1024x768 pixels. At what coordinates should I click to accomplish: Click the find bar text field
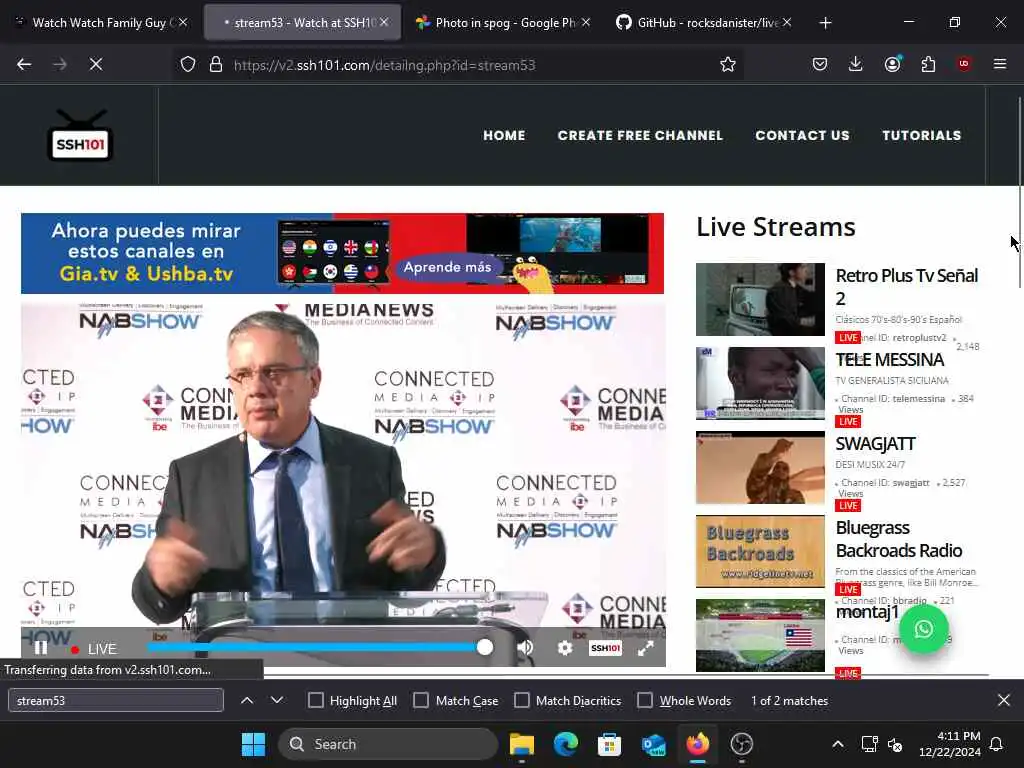(x=116, y=701)
